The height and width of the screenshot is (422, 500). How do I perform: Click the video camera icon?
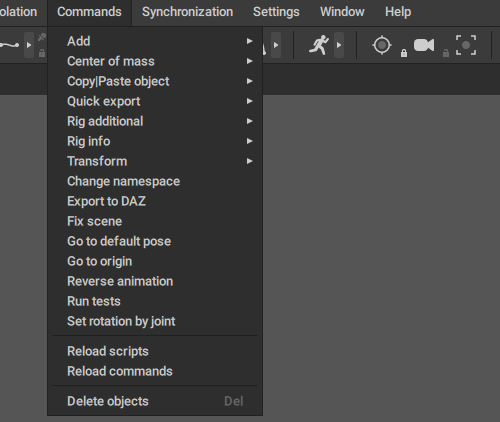coord(424,45)
